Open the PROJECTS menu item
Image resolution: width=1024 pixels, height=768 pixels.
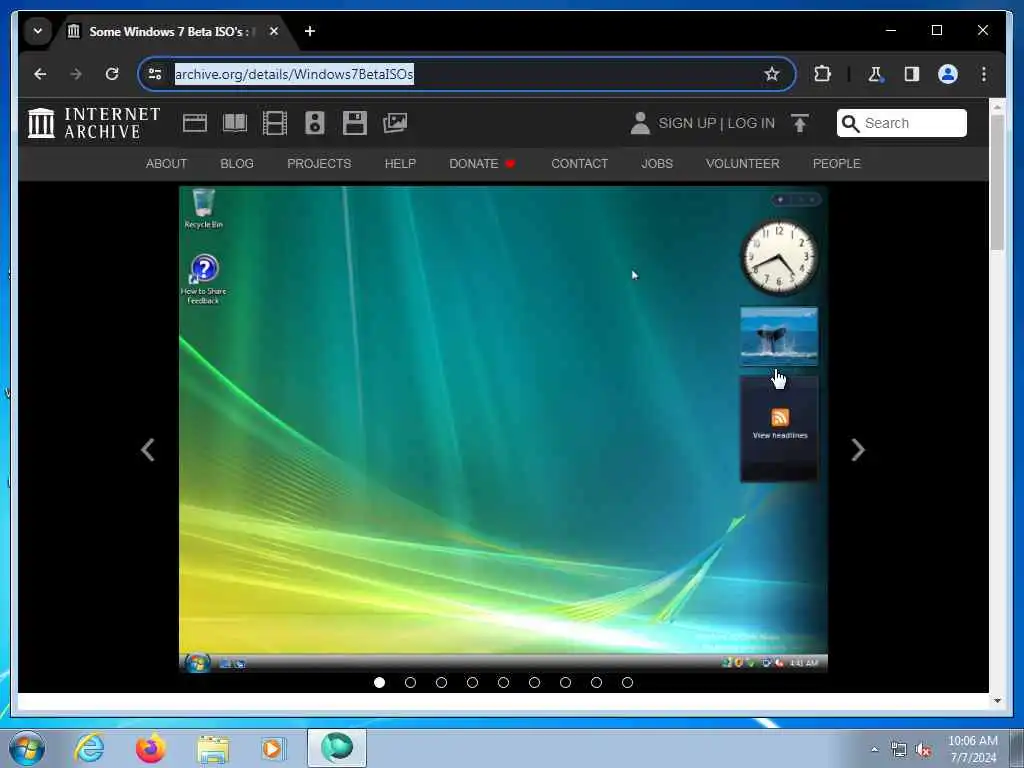[x=319, y=163]
